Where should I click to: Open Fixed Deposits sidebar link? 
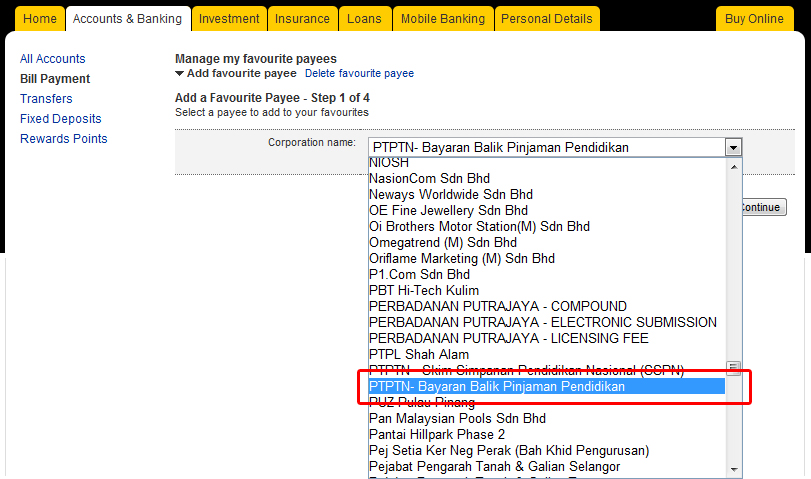[x=61, y=119]
